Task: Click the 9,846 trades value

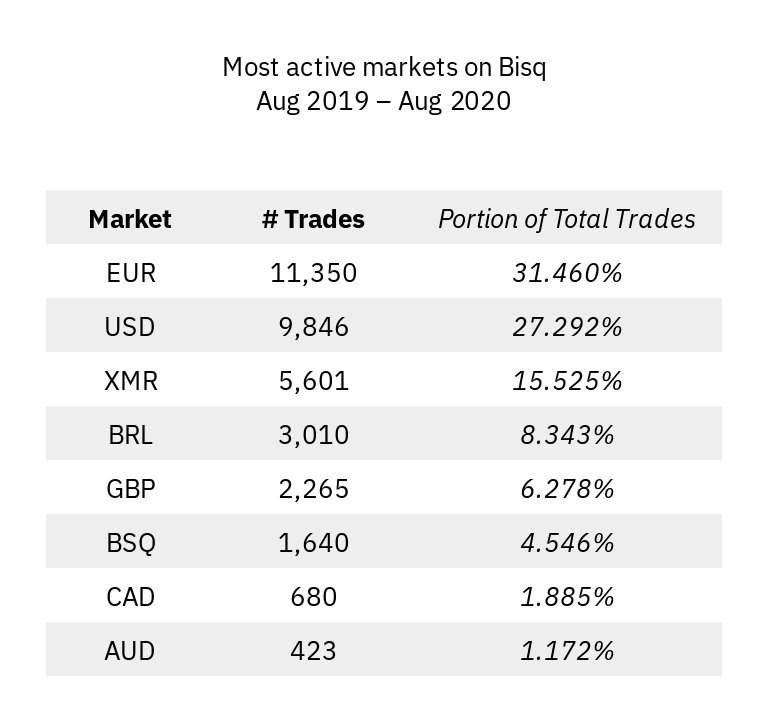Action: click(313, 327)
